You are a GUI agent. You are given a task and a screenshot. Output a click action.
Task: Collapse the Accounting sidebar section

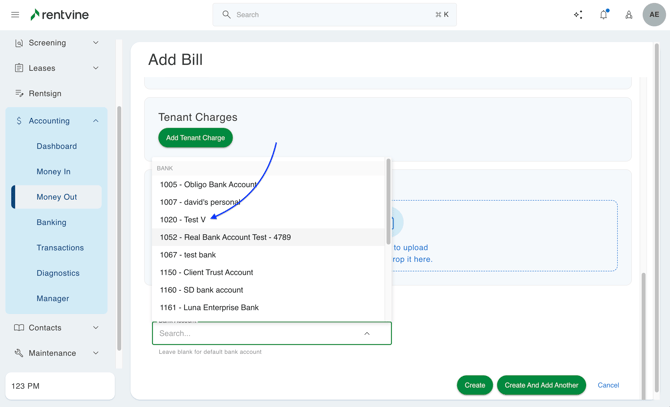pyautogui.click(x=96, y=121)
